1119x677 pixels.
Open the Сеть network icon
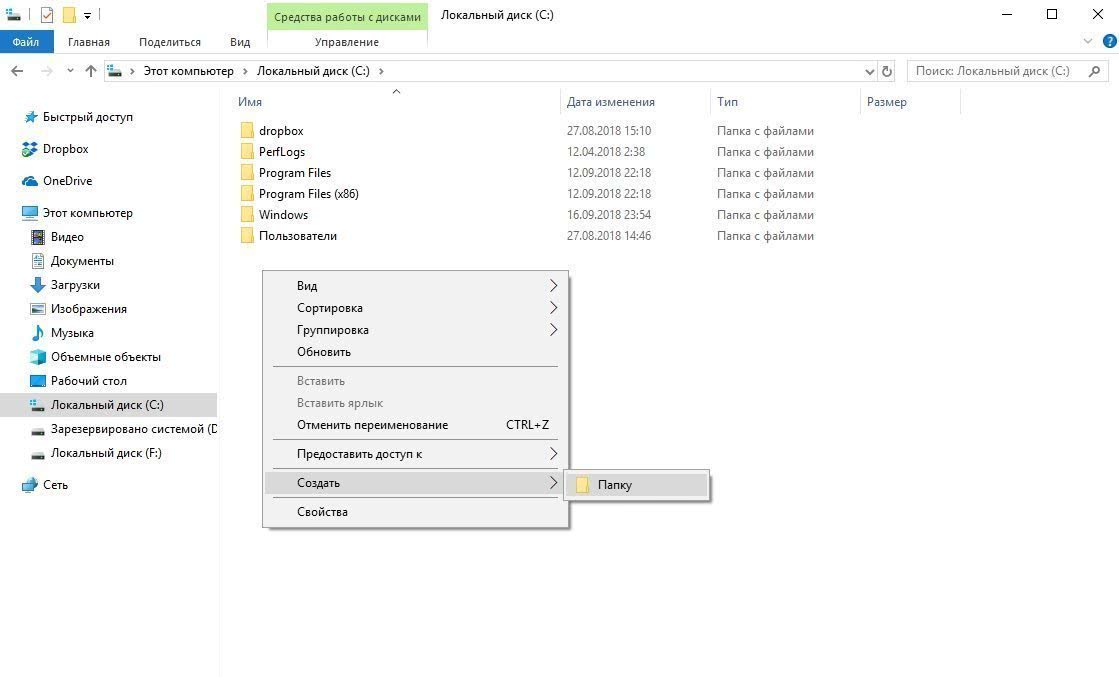pos(30,485)
